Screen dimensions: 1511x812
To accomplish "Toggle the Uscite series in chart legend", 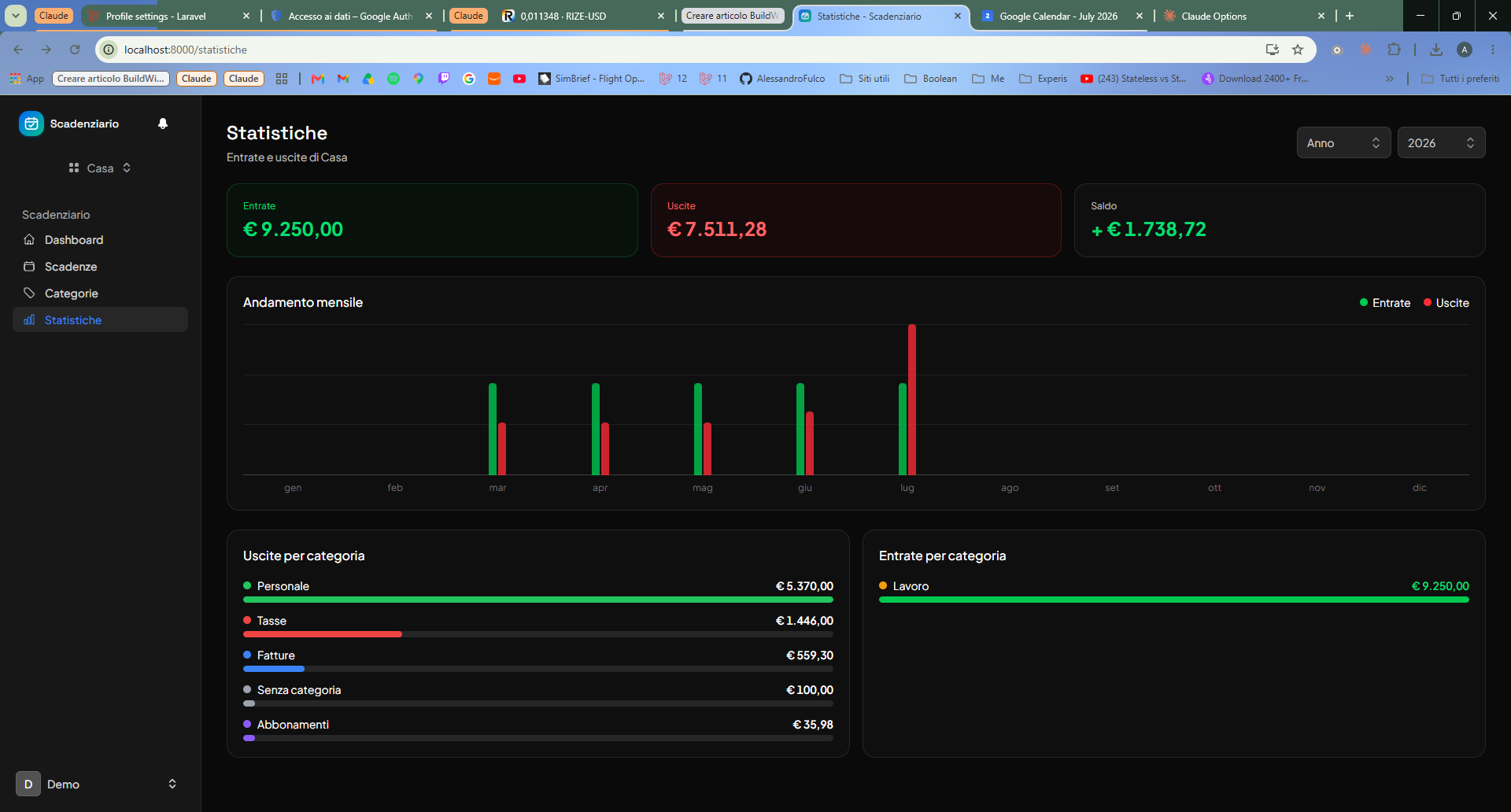I will [x=1446, y=303].
